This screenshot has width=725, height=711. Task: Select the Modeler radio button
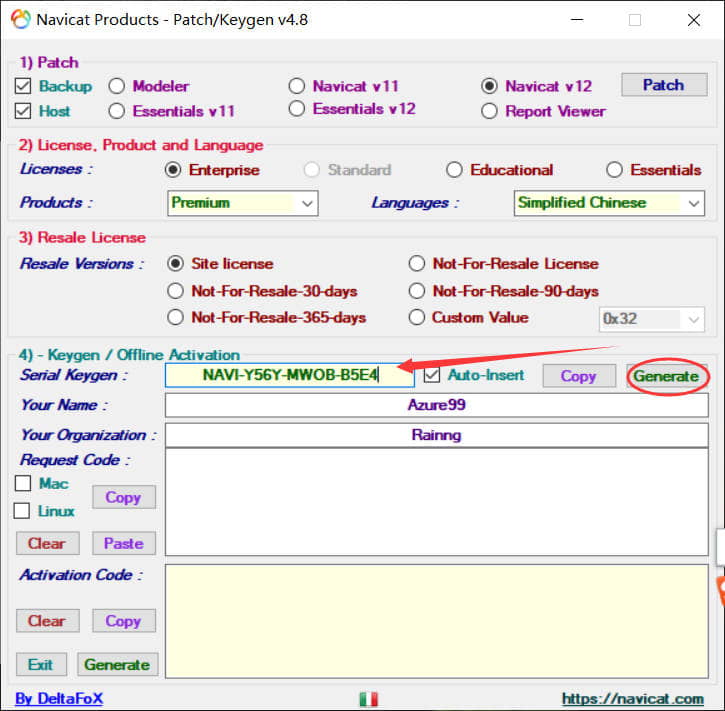[117, 86]
